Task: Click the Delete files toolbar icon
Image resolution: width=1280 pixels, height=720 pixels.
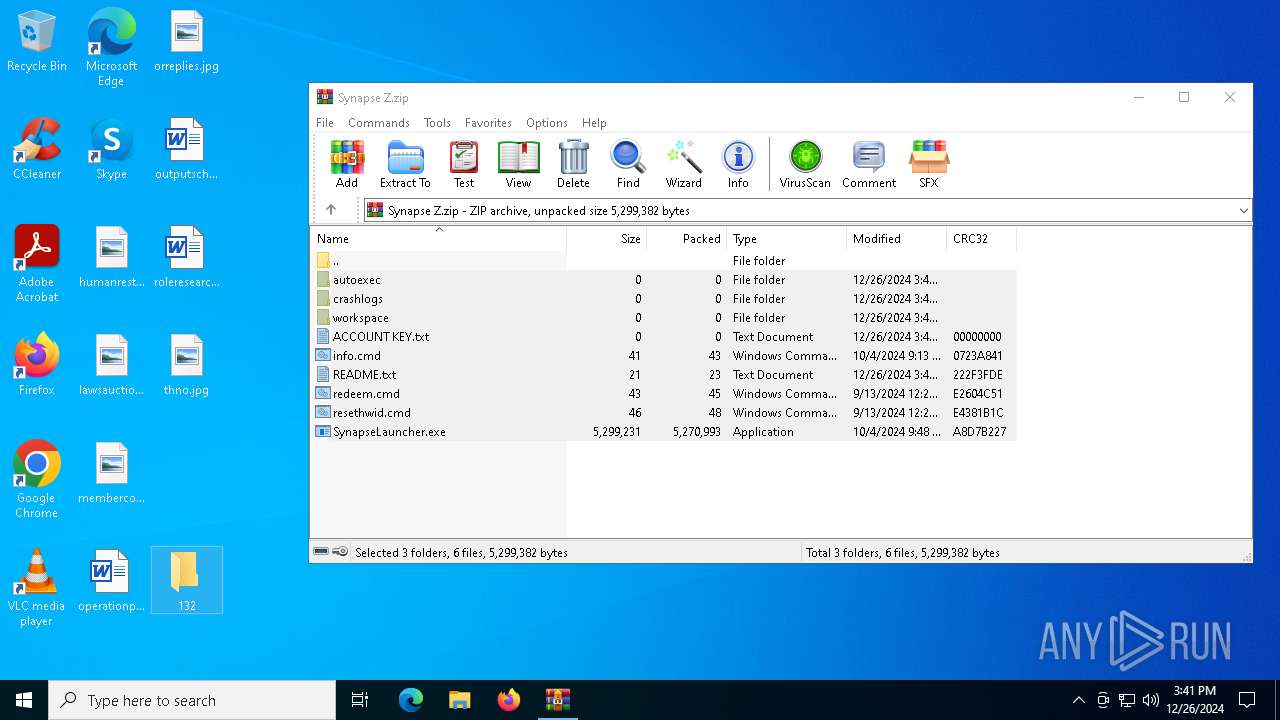Action: (573, 164)
